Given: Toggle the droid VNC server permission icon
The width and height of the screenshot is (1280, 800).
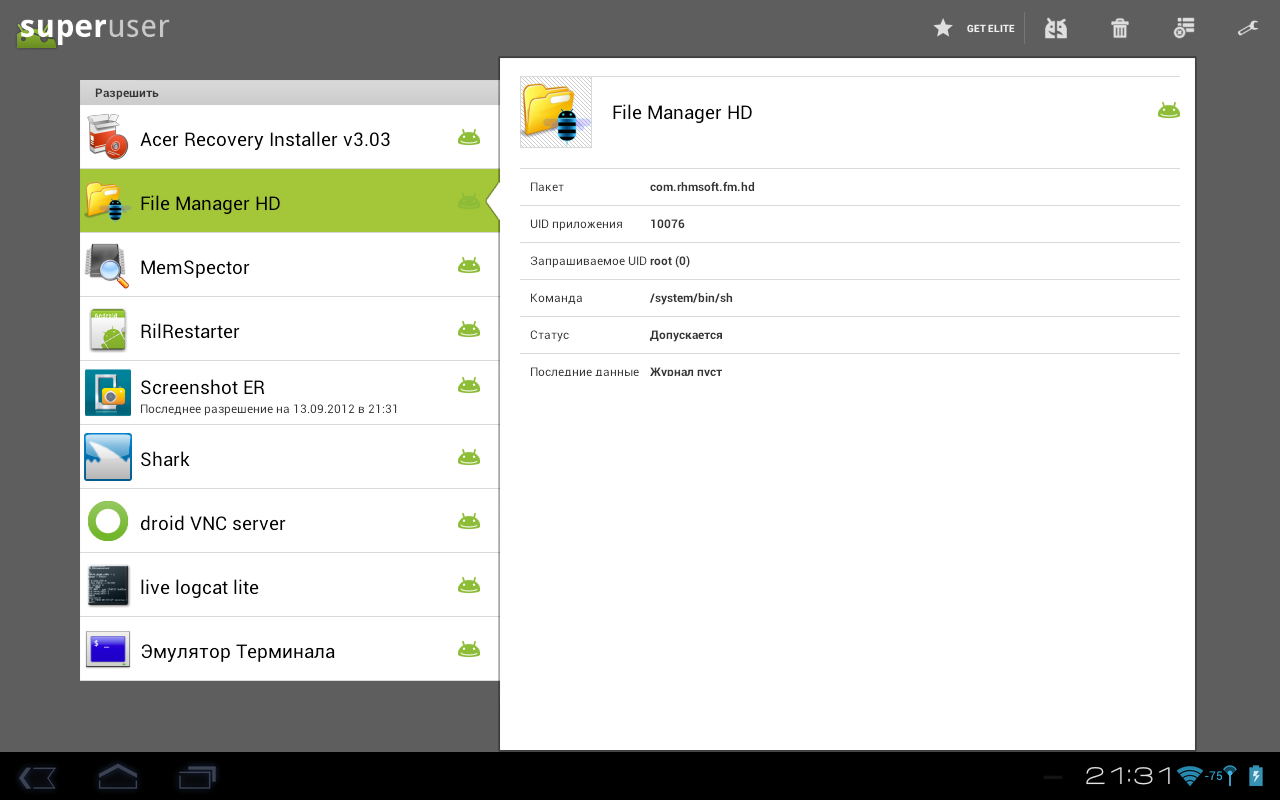Looking at the screenshot, I should click(x=469, y=522).
